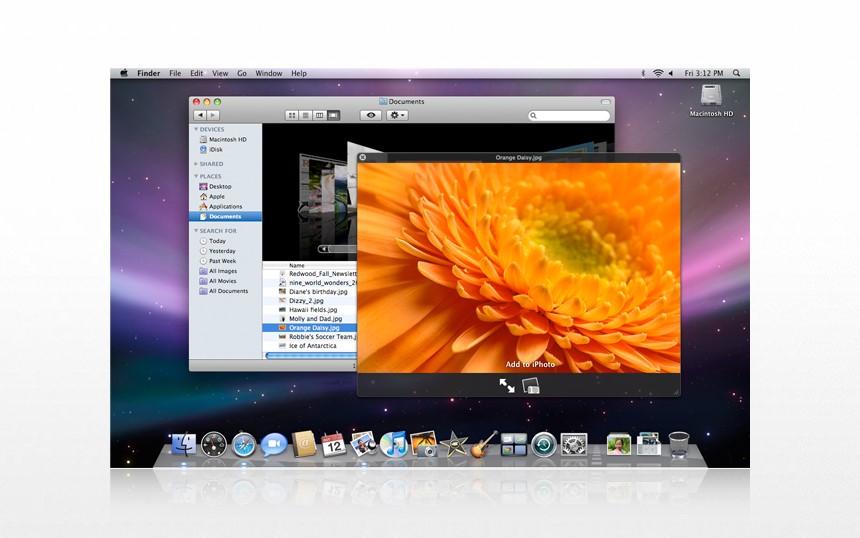Select Macintosh HD in sidebar
860x538 pixels.
[225, 139]
